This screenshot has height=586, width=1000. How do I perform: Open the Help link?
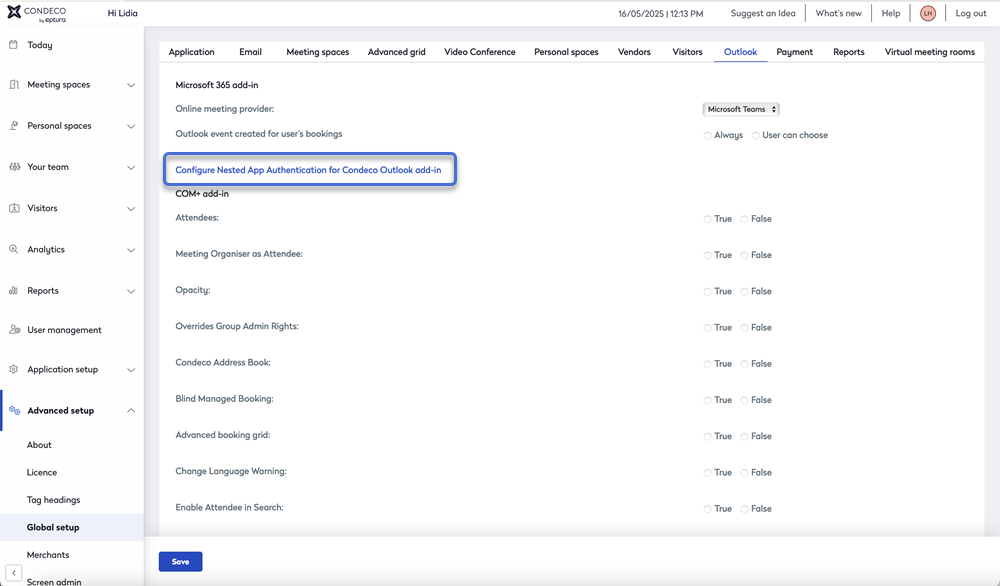(891, 13)
